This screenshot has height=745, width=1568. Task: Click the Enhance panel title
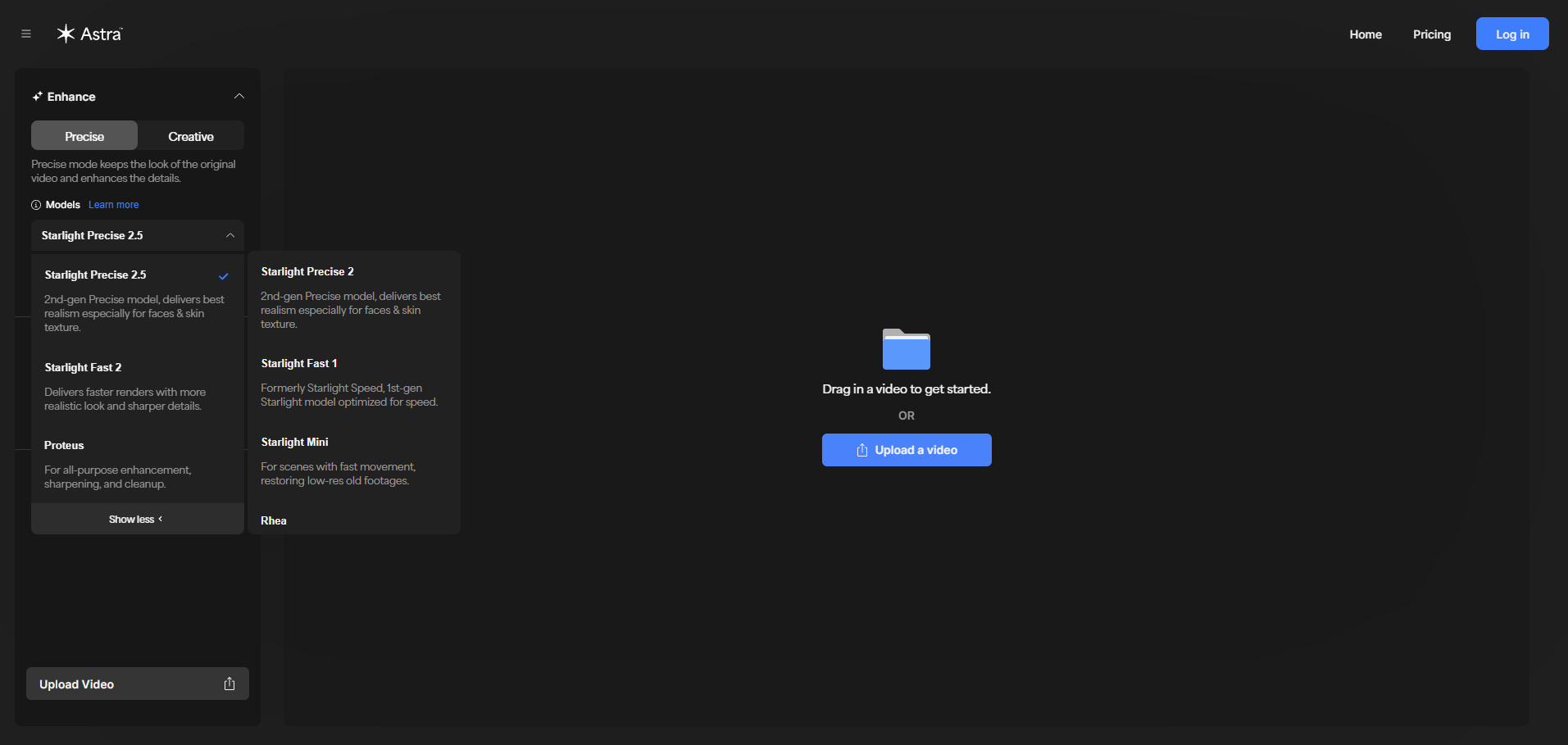point(71,97)
